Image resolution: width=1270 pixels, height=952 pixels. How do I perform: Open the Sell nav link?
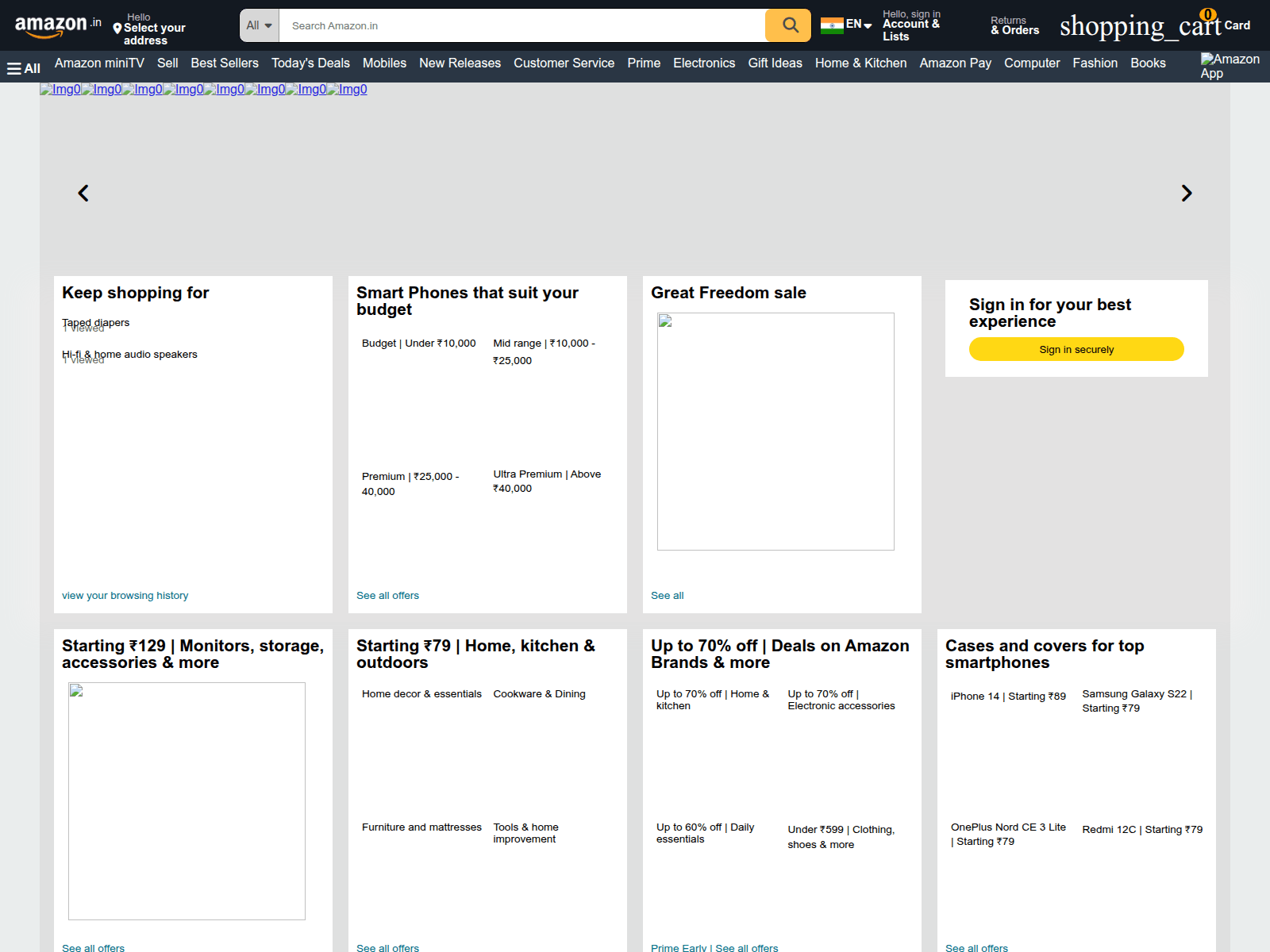coord(167,63)
